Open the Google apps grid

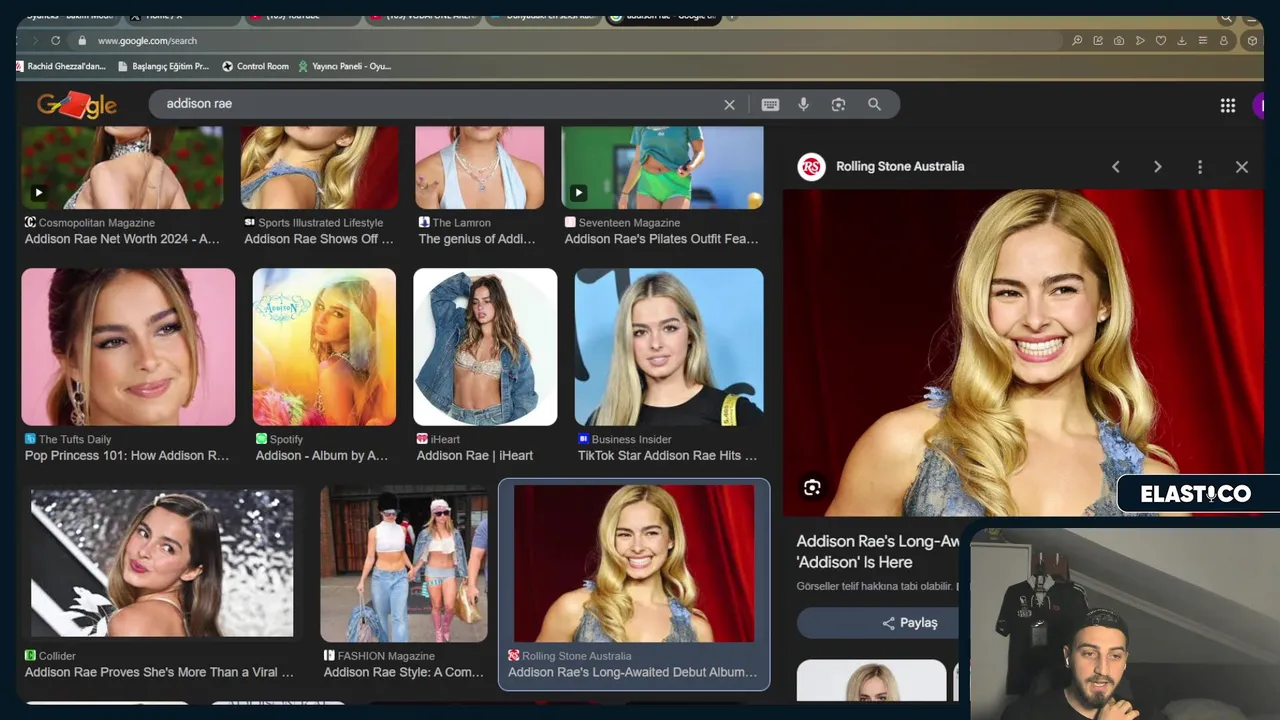[x=1227, y=105]
